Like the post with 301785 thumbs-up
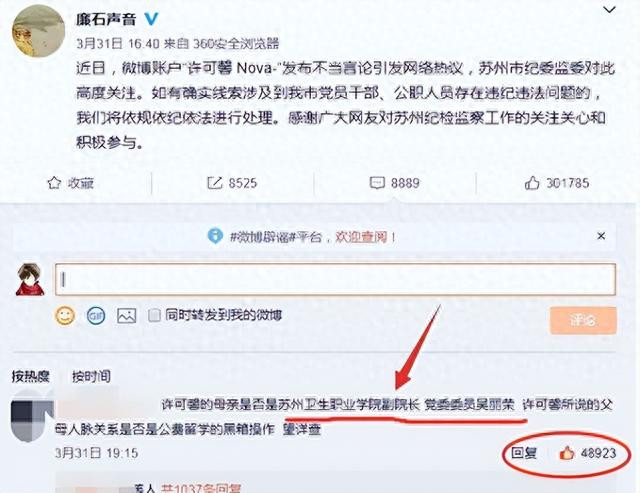This screenshot has height=493, width=640. click(532, 183)
